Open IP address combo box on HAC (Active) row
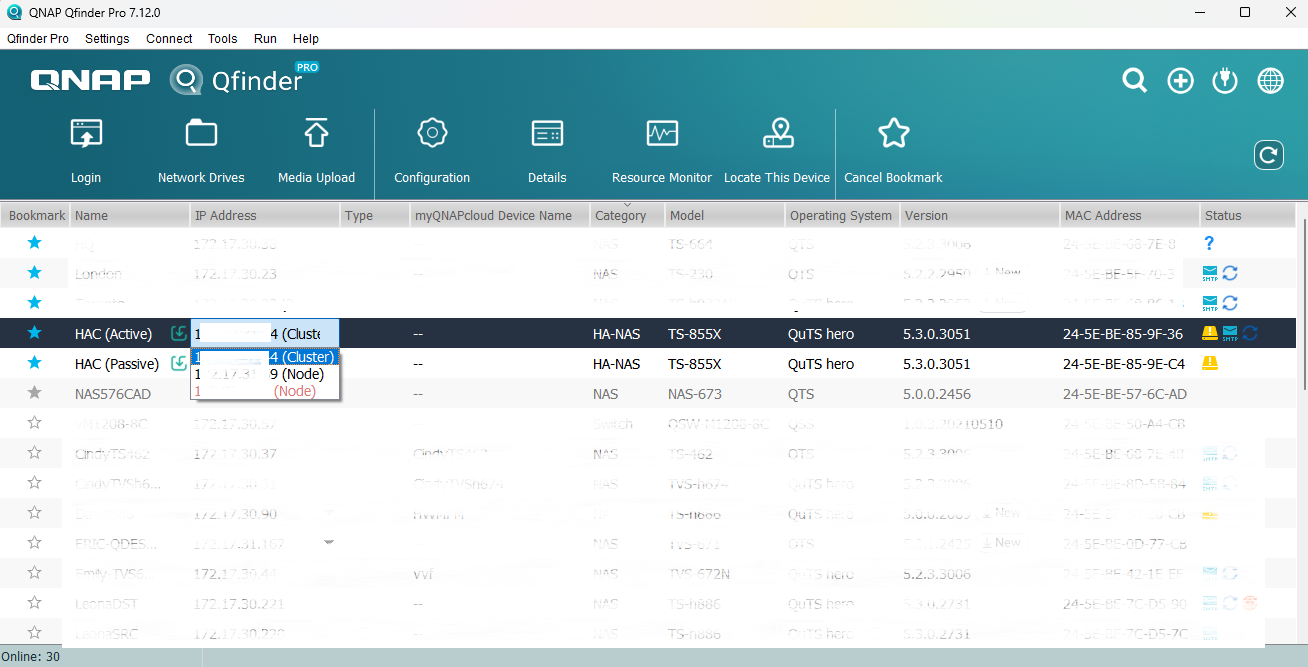1308x667 pixels. 265,334
